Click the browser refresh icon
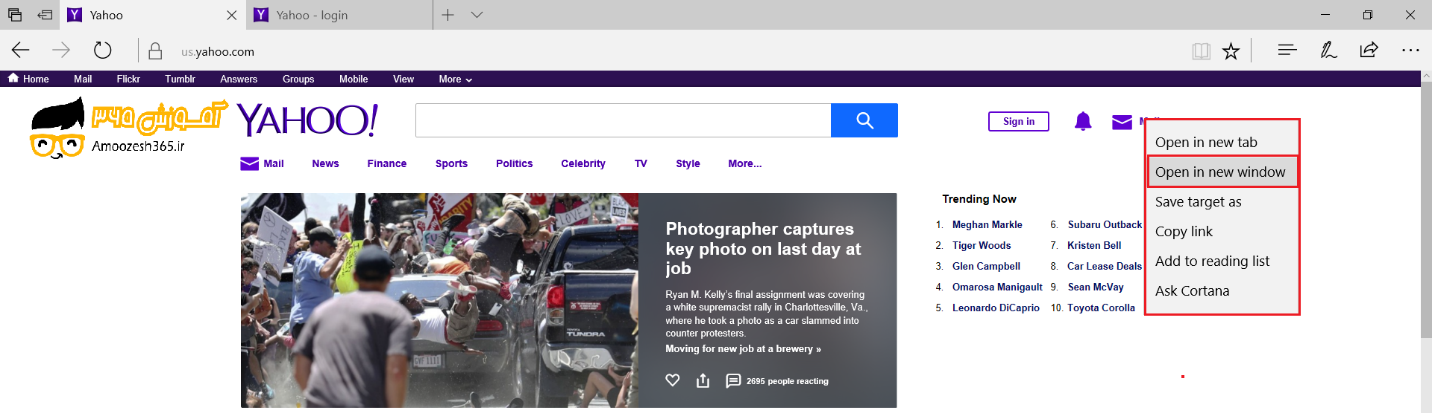The image size is (1432, 413). point(102,51)
